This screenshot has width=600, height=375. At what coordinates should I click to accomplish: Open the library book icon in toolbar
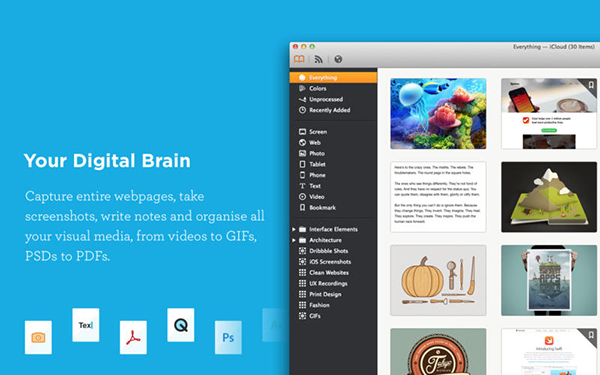click(x=299, y=59)
